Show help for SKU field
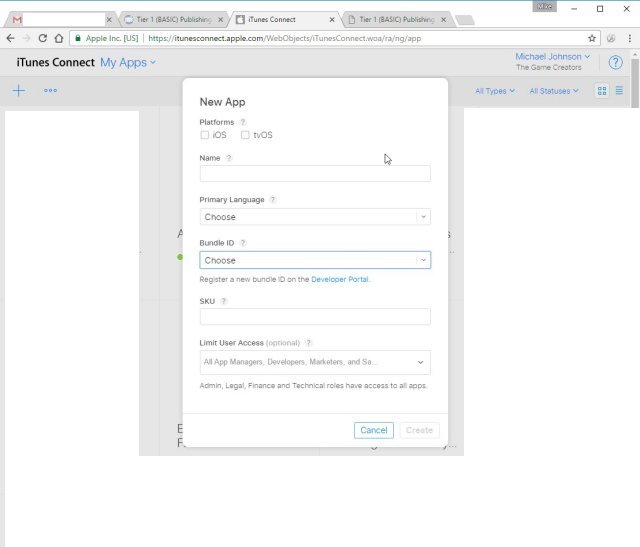 tap(223, 301)
